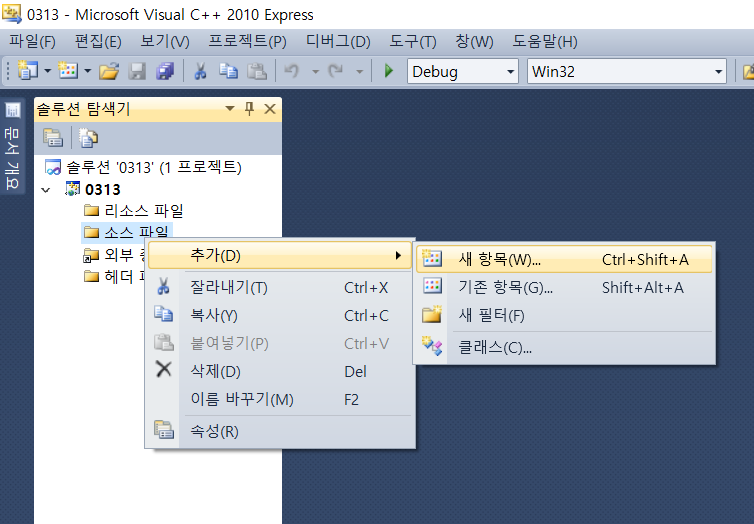Screen dimensions: 754x524
Task: Select the 0313 project node
Action: (x=103, y=190)
